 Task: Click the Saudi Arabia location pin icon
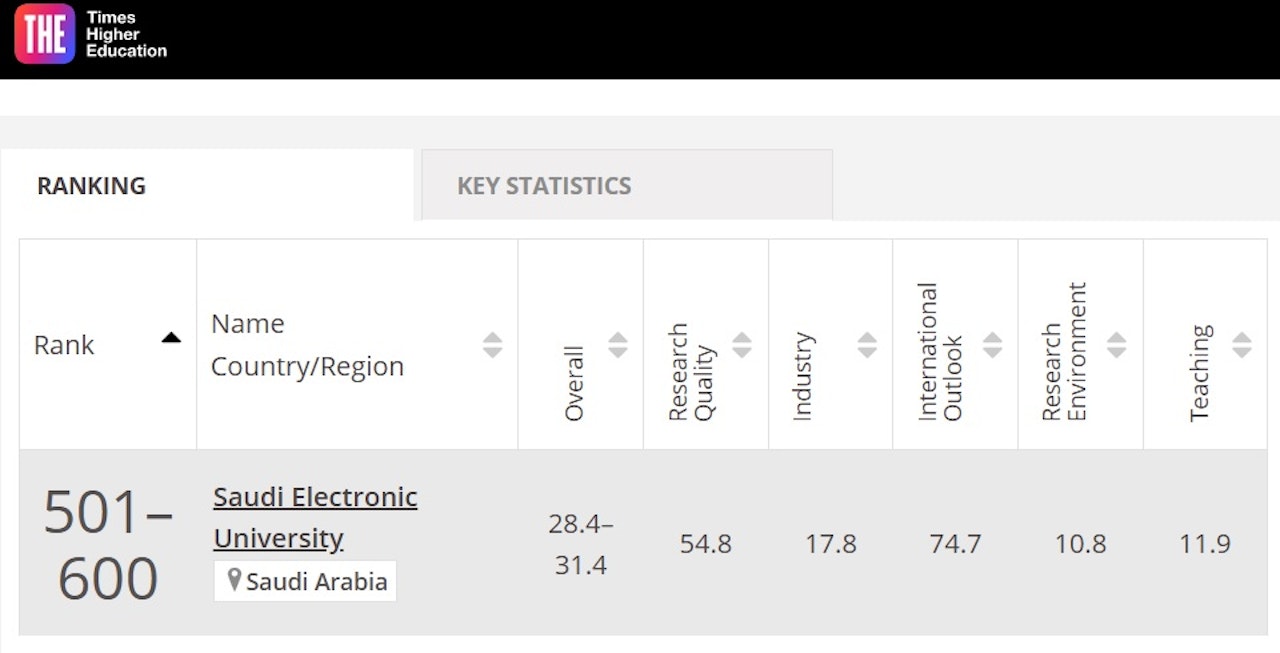234,580
